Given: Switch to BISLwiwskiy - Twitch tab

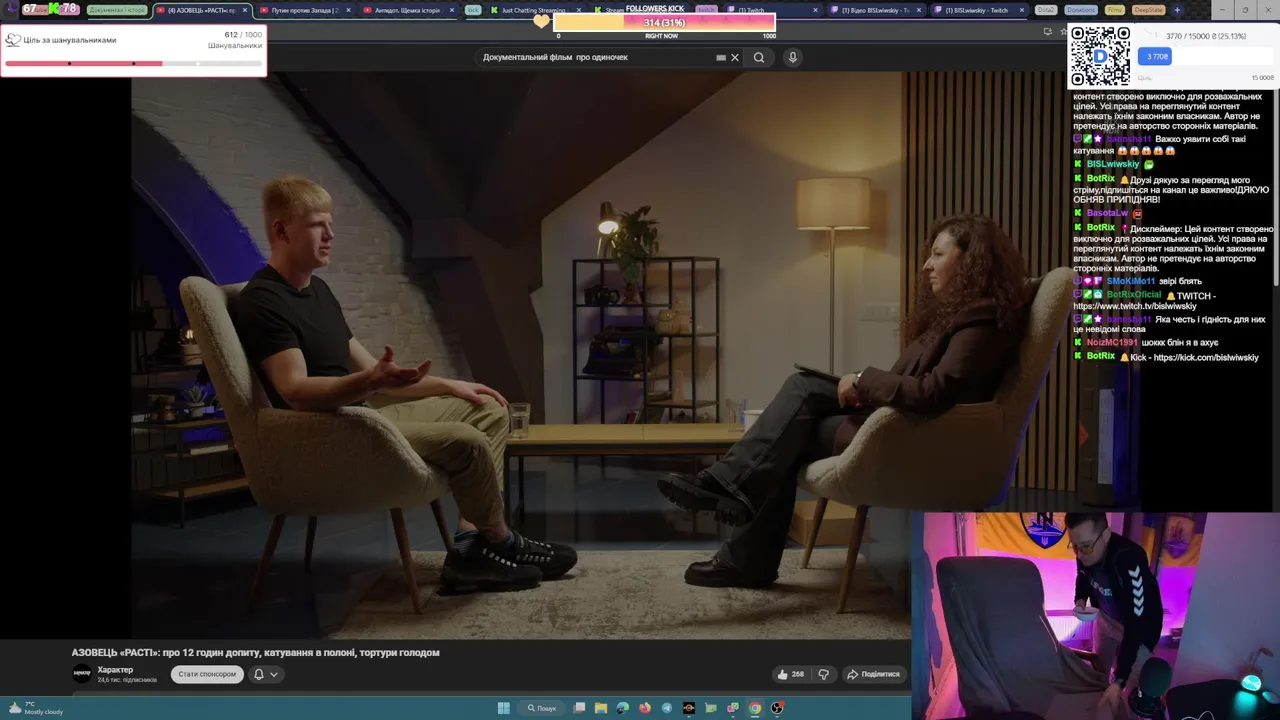Looking at the screenshot, I should pos(978,10).
